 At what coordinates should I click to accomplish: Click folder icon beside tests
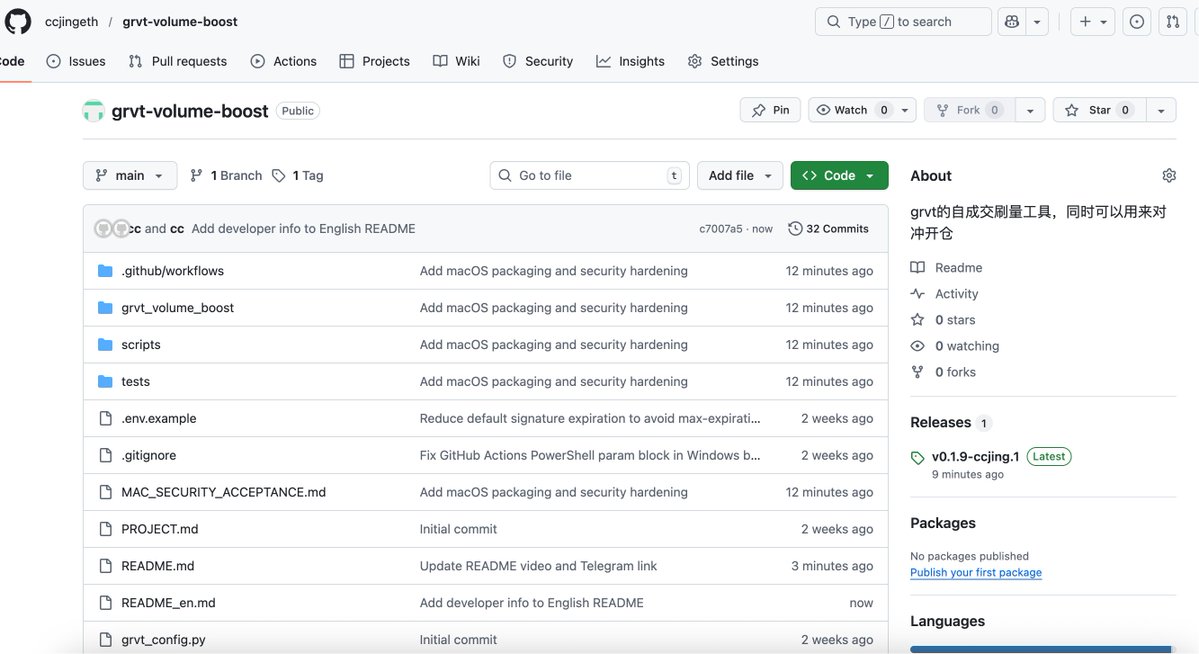pyautogui.click(x=106, y=381)
